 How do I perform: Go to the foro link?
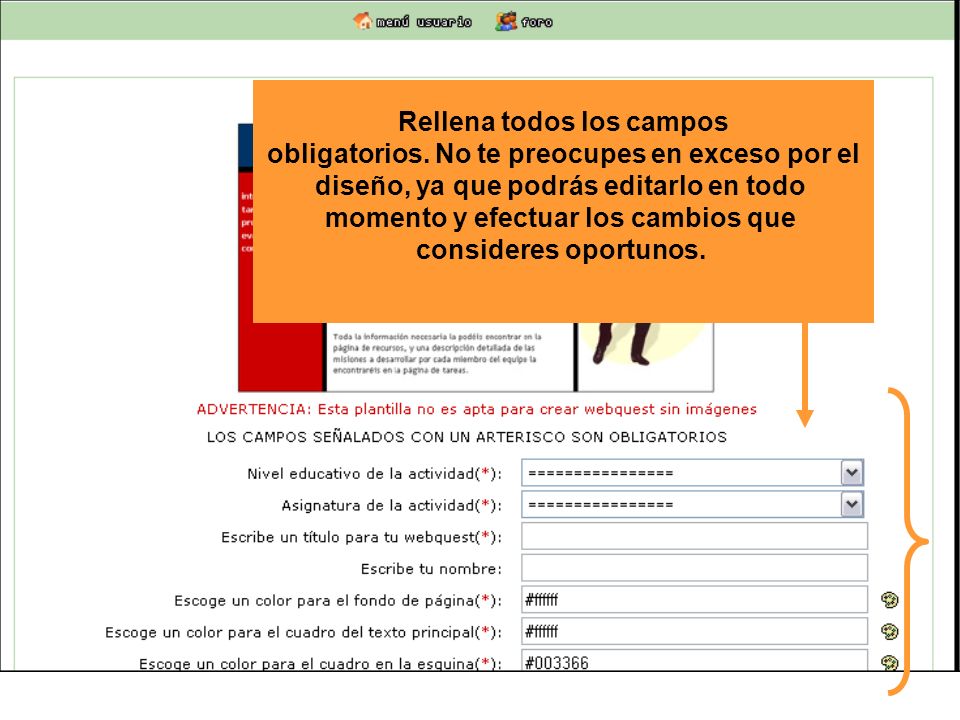[x=536, y=22]
